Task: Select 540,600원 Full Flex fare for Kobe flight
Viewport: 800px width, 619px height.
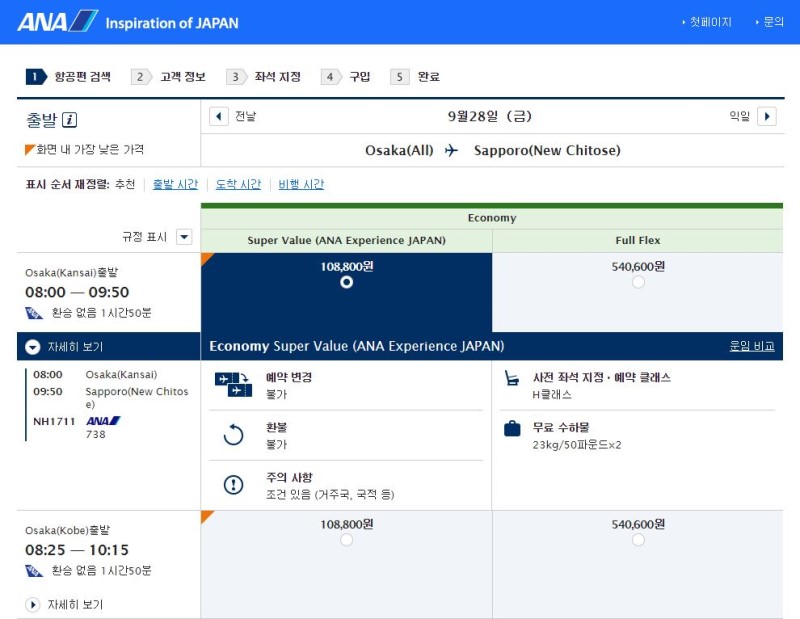Action: [638, 540]
